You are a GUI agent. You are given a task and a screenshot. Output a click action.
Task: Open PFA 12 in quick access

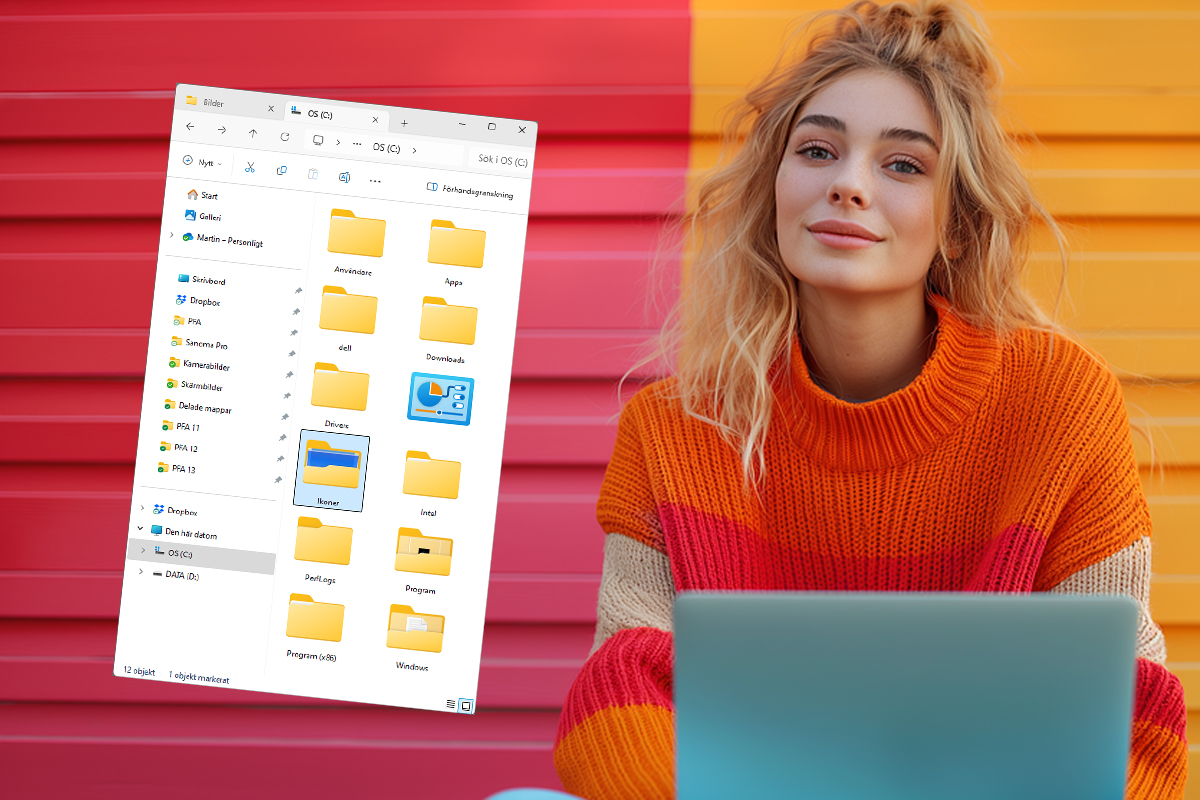click(178, 447)
